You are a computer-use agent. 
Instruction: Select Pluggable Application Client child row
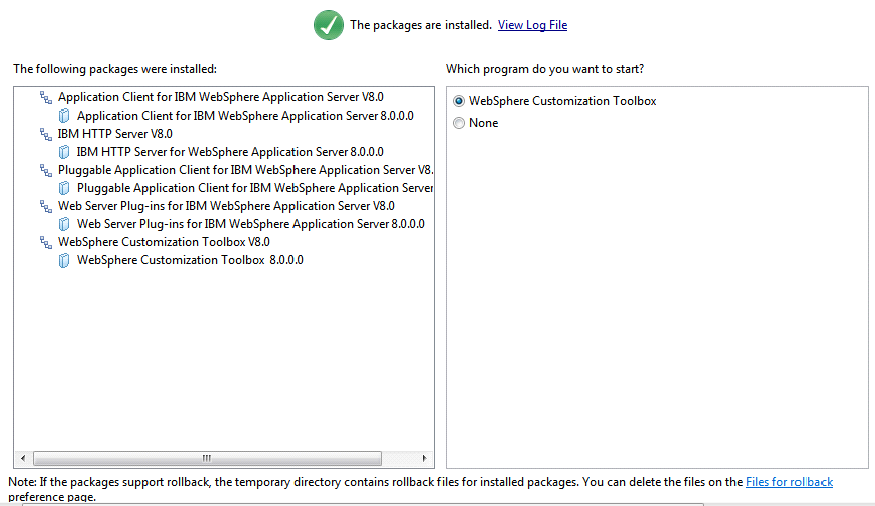(x=255, y=188)
